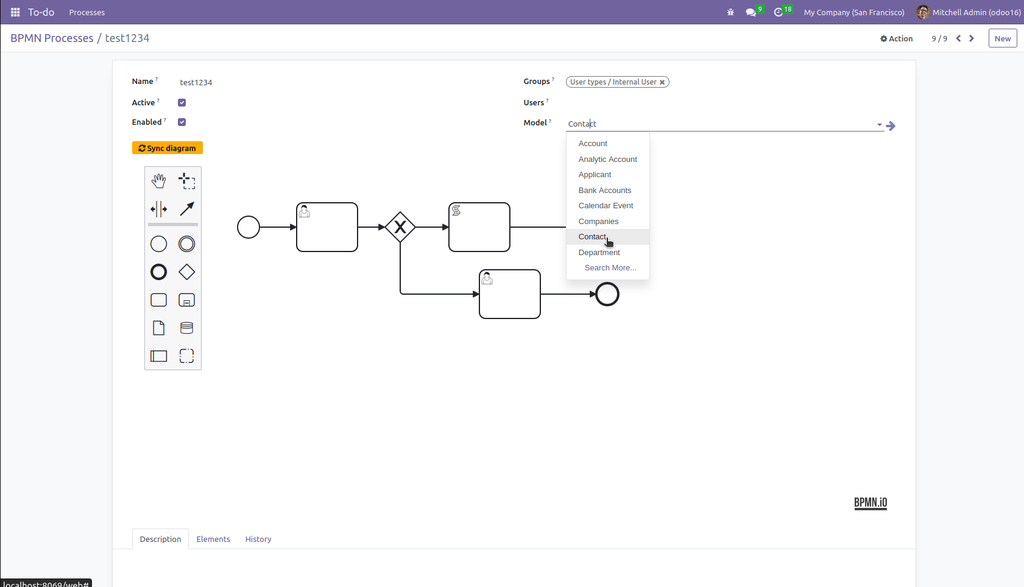The height and width of the screenshot is (587, 1024).
Task: Open the Description tab
Action: [x=160, y=539]
